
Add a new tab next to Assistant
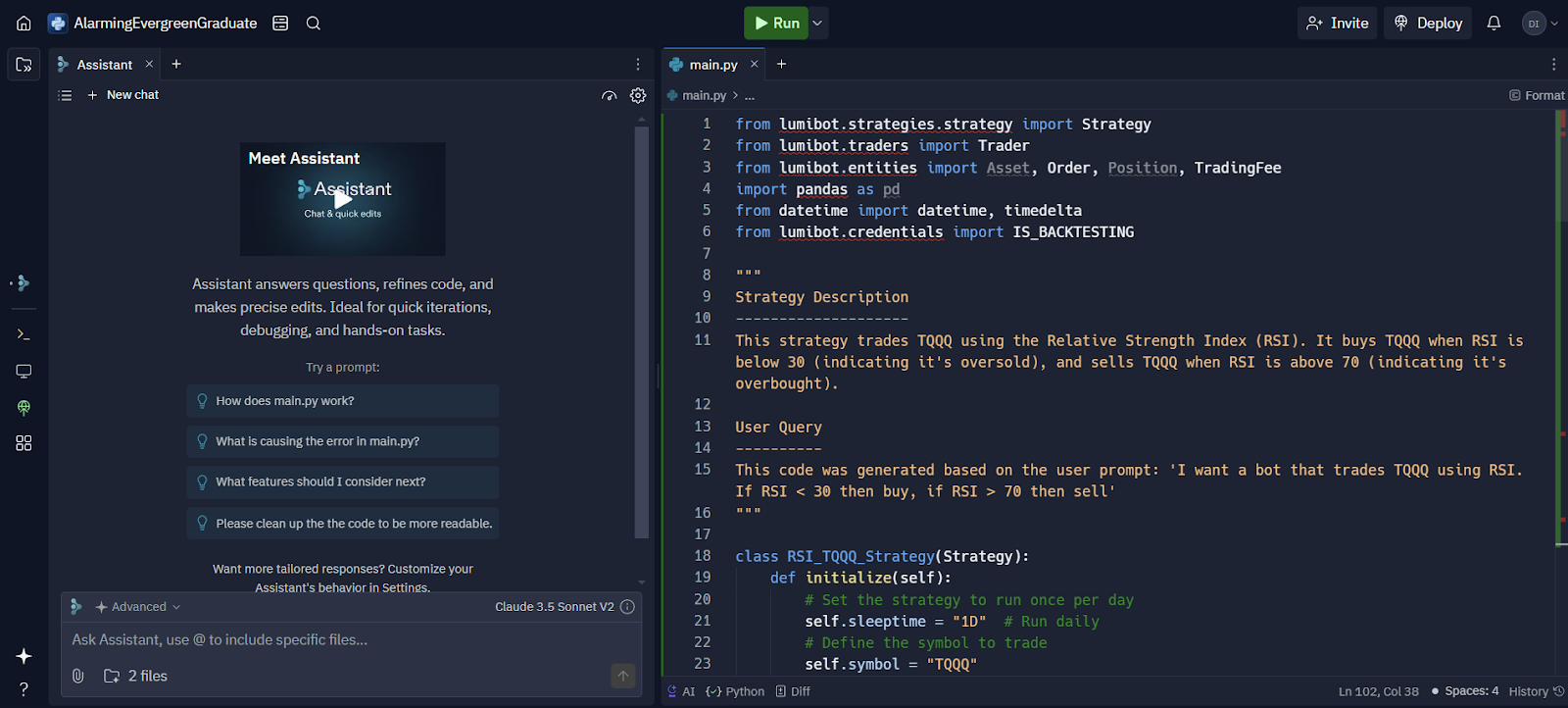click(x=176, y=65)
